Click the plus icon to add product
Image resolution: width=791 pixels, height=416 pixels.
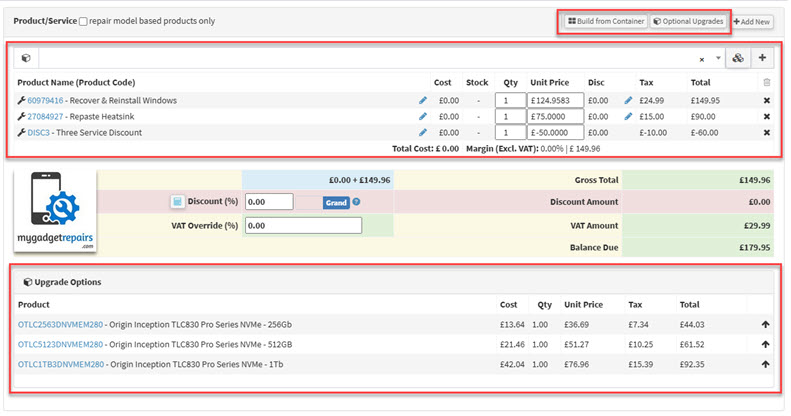(x=762, y=58)
